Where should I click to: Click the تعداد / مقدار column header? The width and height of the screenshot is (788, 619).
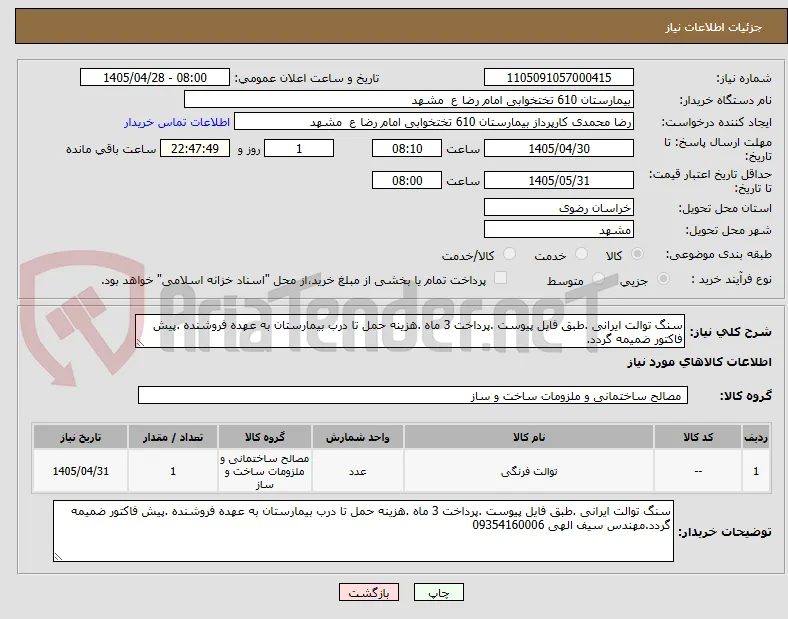(173, 437)
